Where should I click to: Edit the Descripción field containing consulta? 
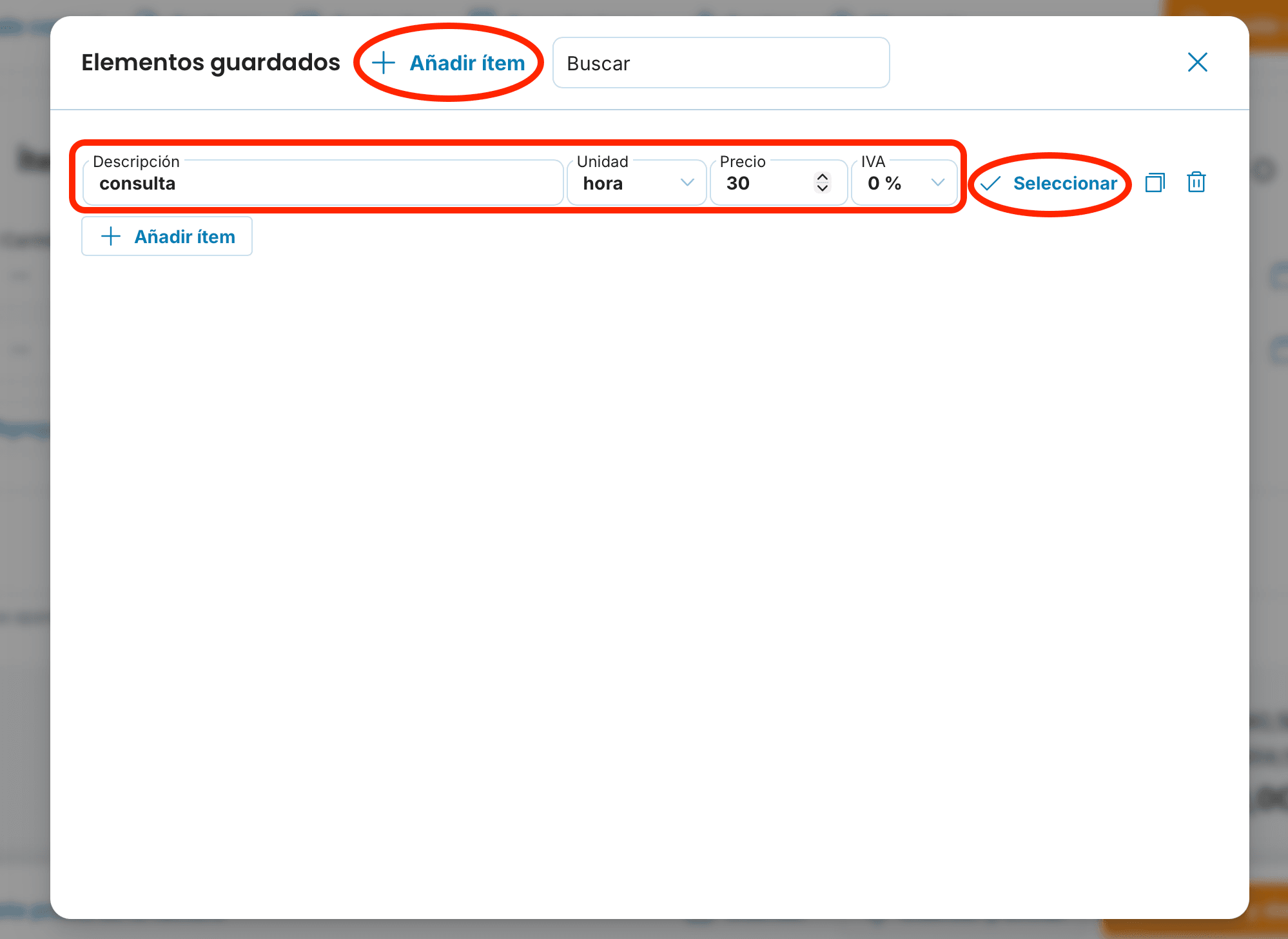point(323,183)
